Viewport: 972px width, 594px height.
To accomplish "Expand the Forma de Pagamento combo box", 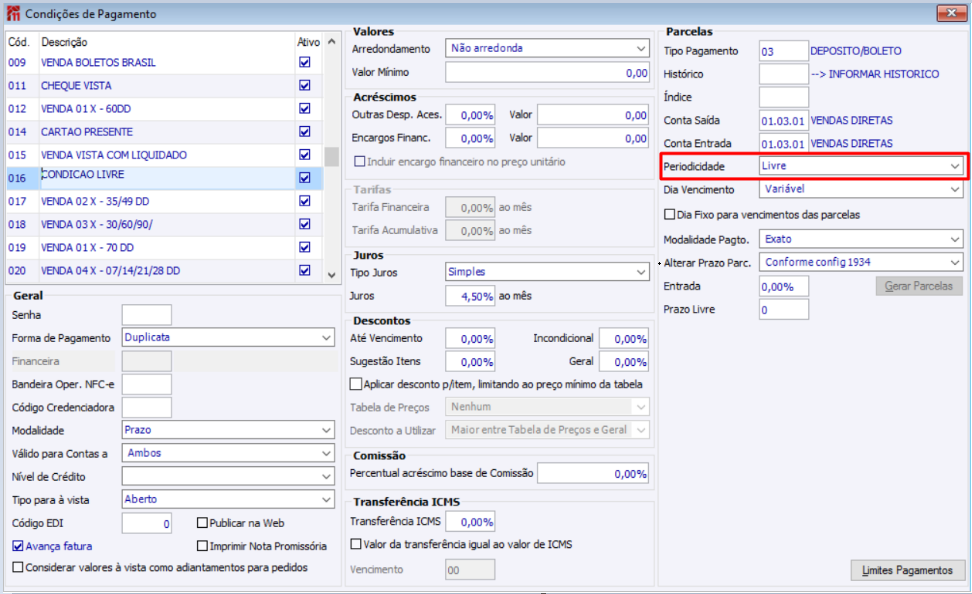I will (x=326, y=338).
